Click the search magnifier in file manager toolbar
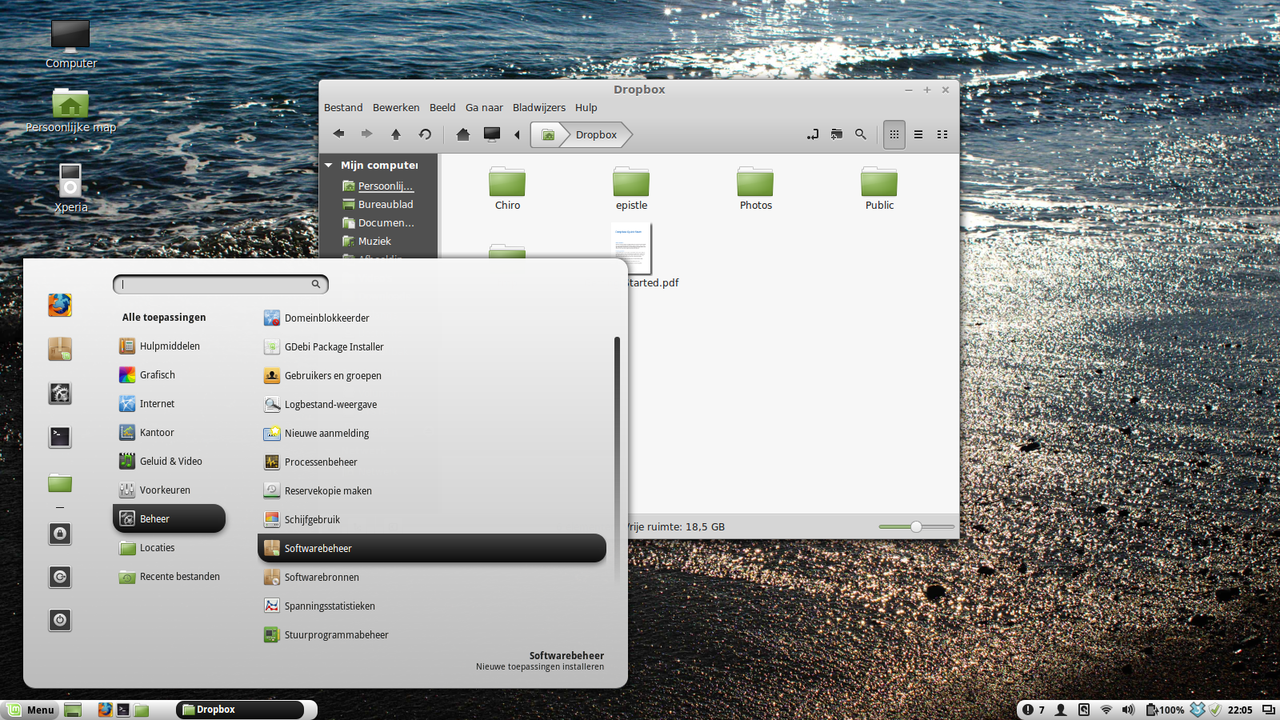 [x=860, y=134]
